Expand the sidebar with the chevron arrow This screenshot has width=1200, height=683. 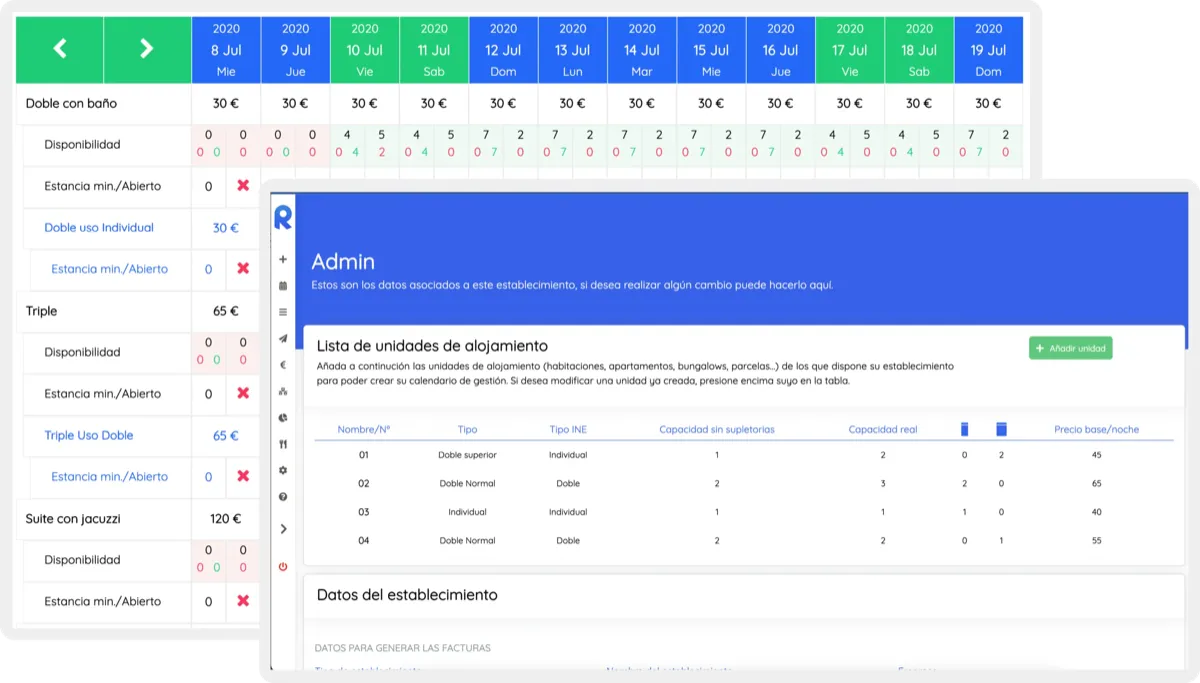283,528
